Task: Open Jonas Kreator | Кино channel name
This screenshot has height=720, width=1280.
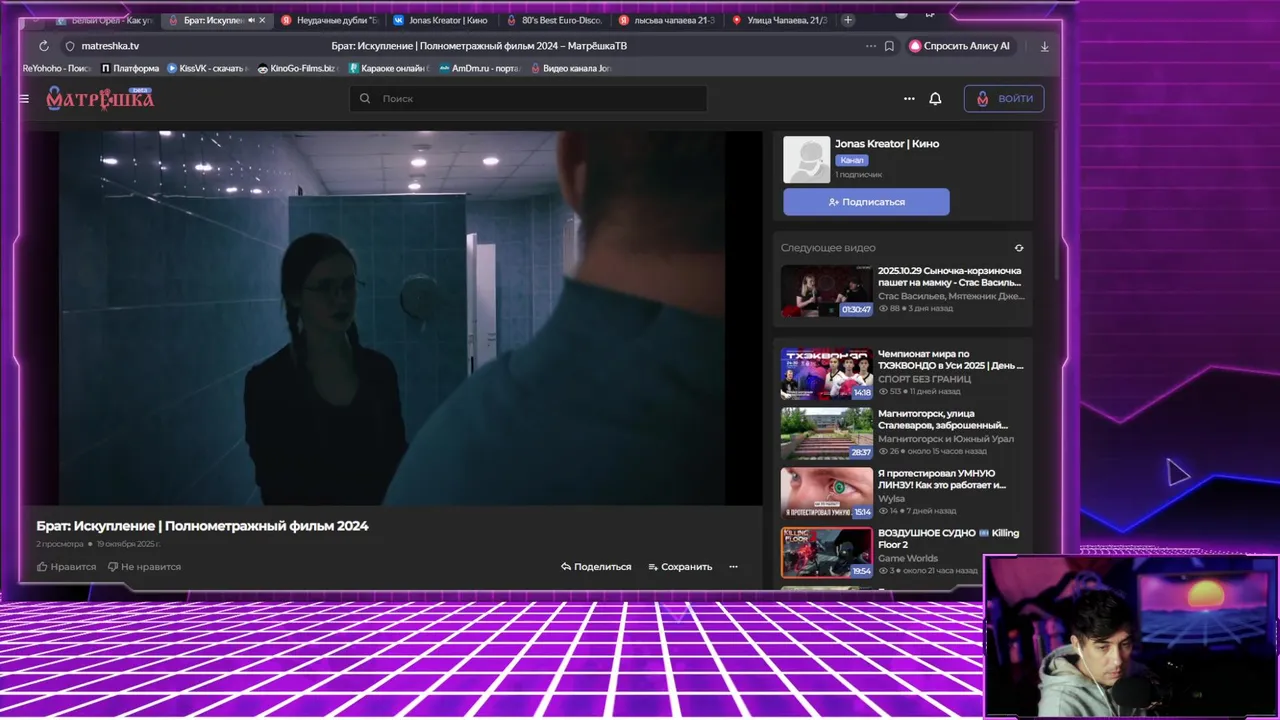Action: point(887,144)
